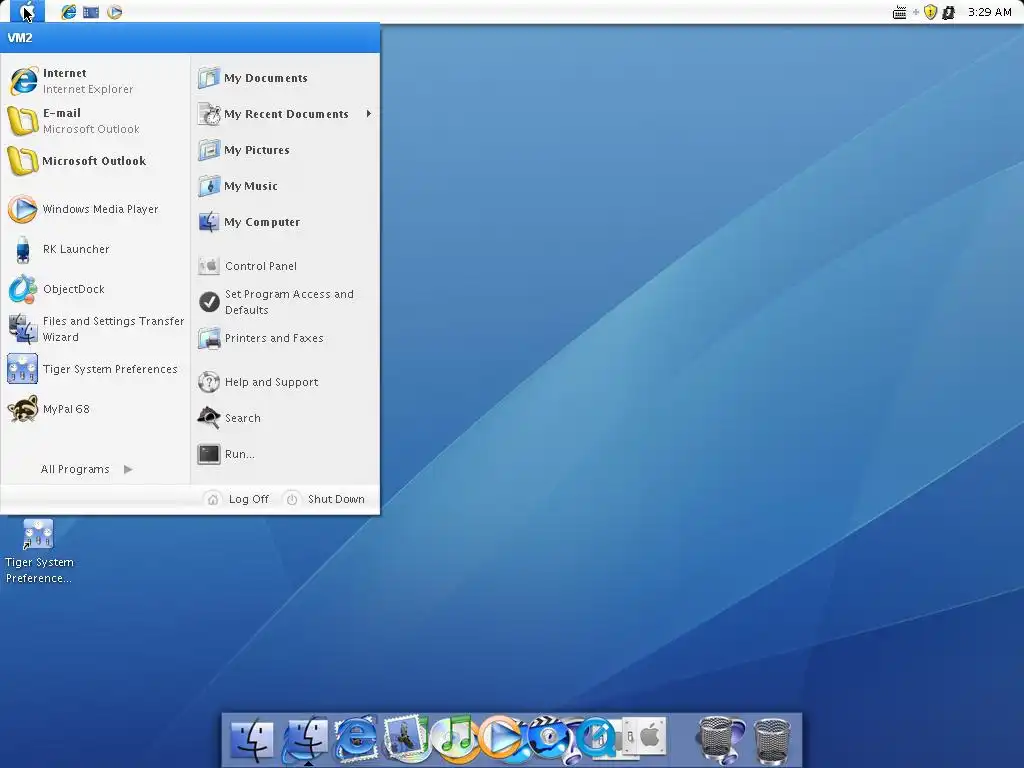Open the Mail stamp icon in dock
The height and width of the screenshot is (768, 1024).
pos(406,738)
